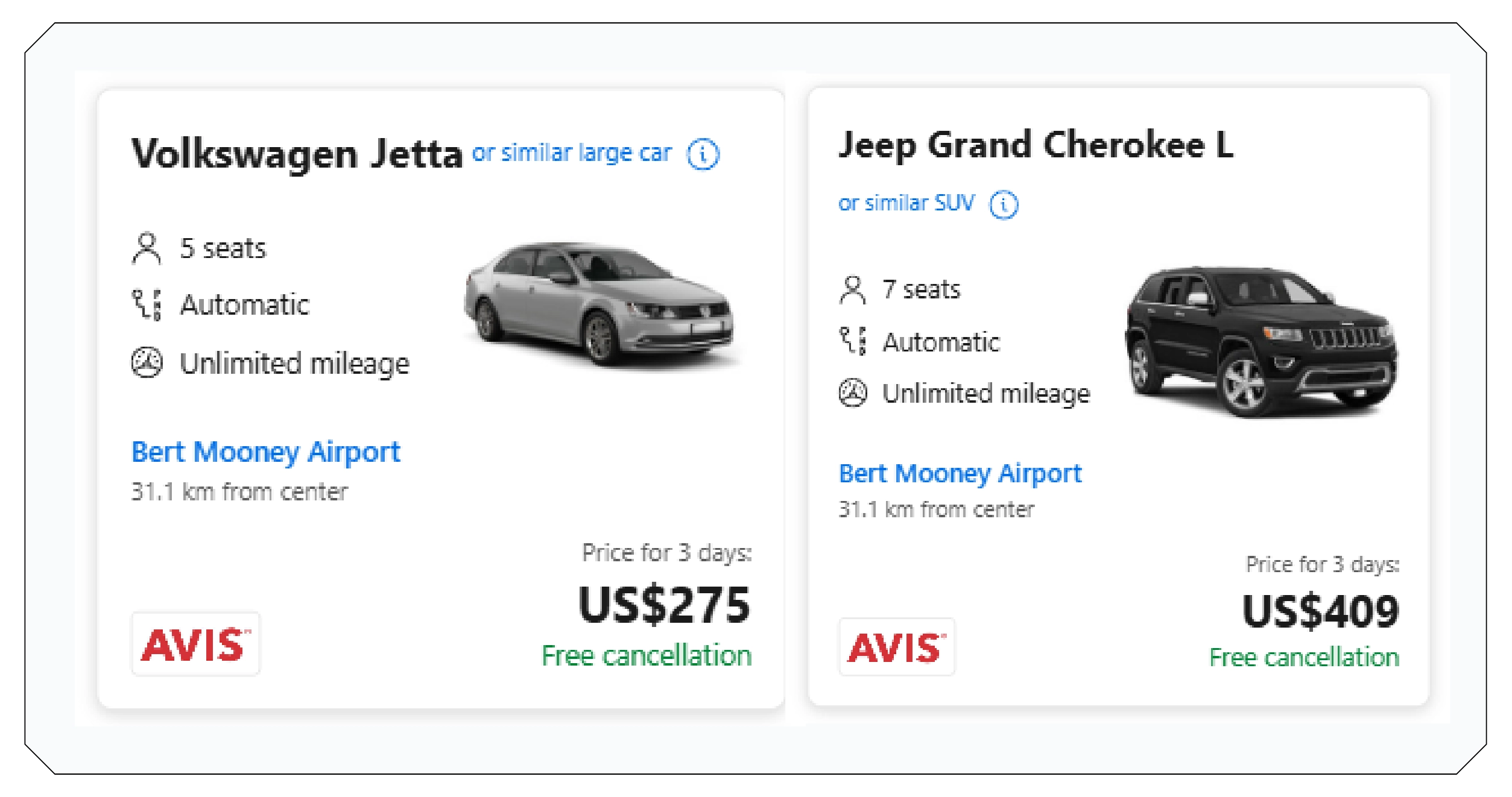
Task: Select the Automatic transmission icon on Jetta card
Action: 147,304
